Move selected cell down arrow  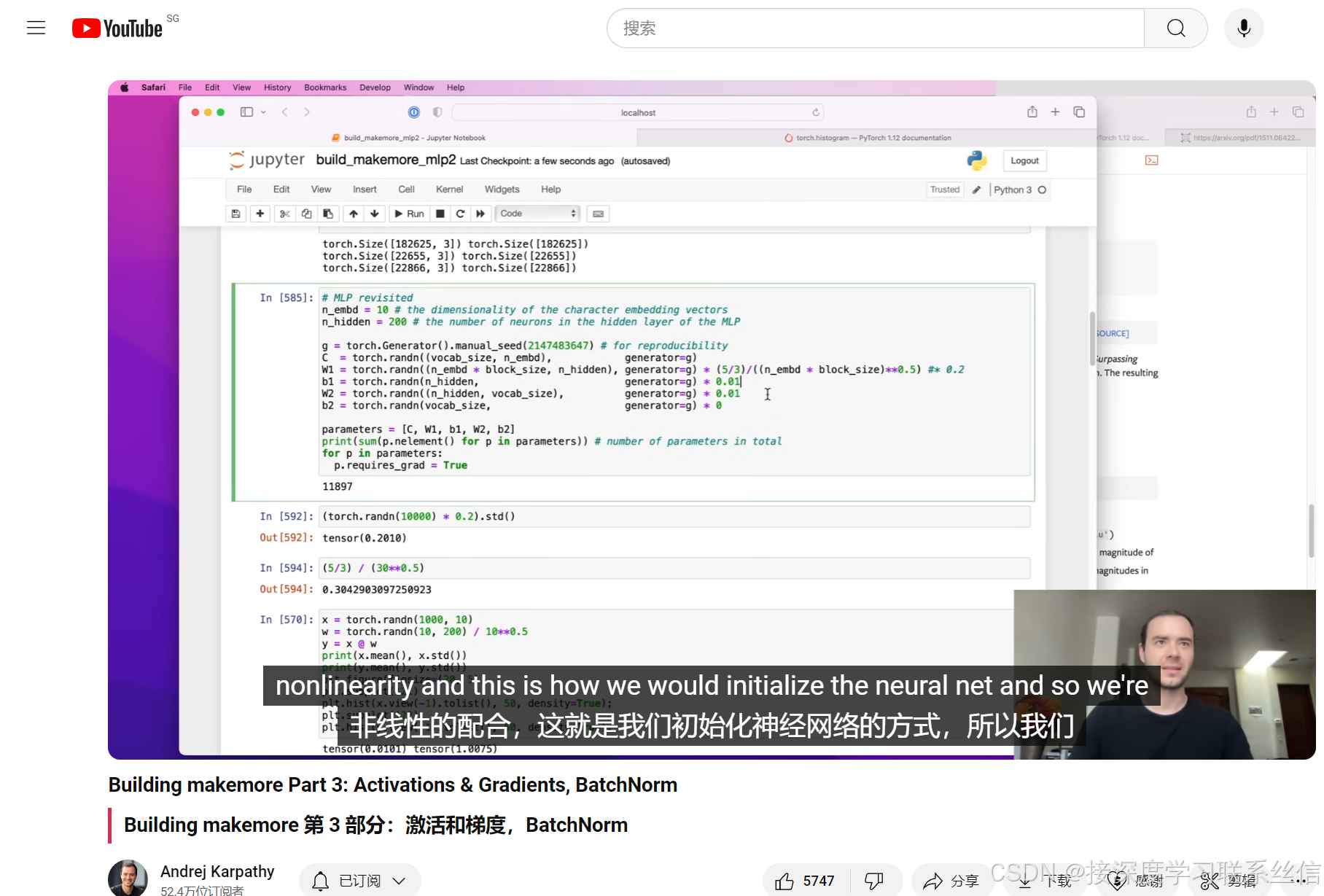[375, 214]
